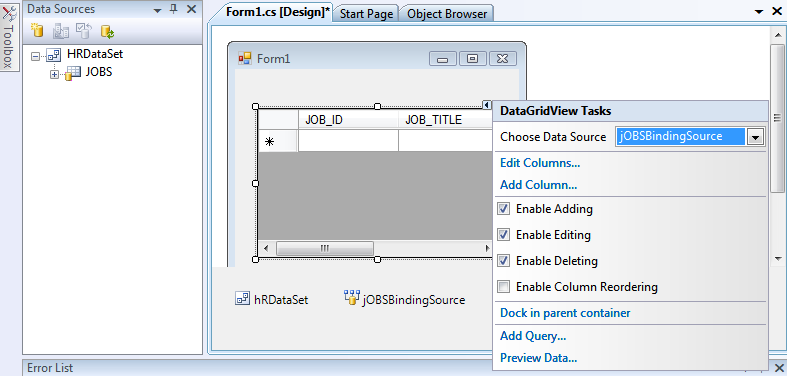Click Refresh data sources icon

[107, 31]
